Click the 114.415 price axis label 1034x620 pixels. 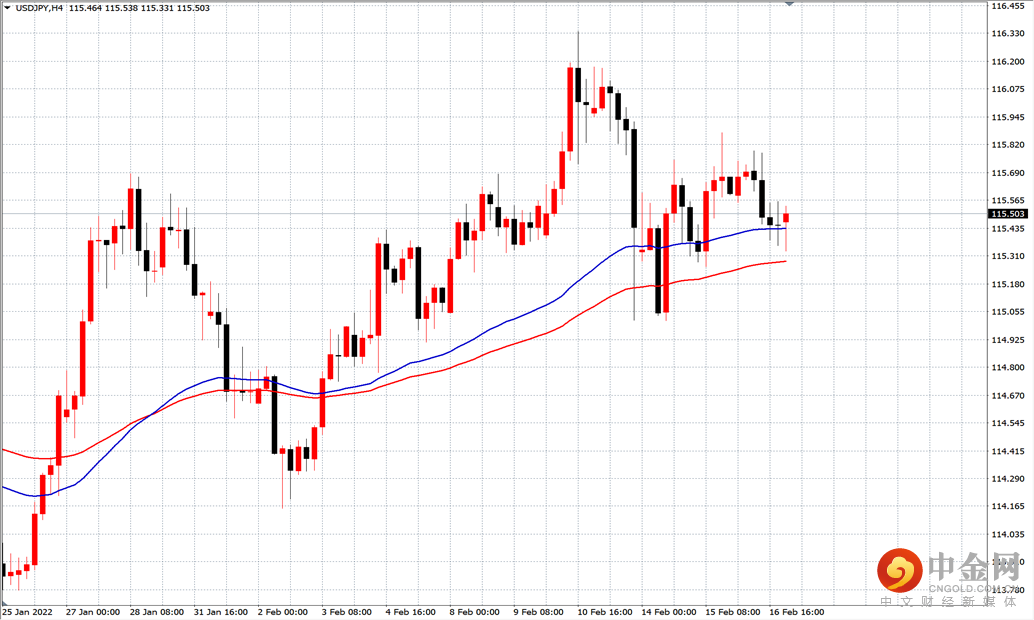(x=1008, y=452)
